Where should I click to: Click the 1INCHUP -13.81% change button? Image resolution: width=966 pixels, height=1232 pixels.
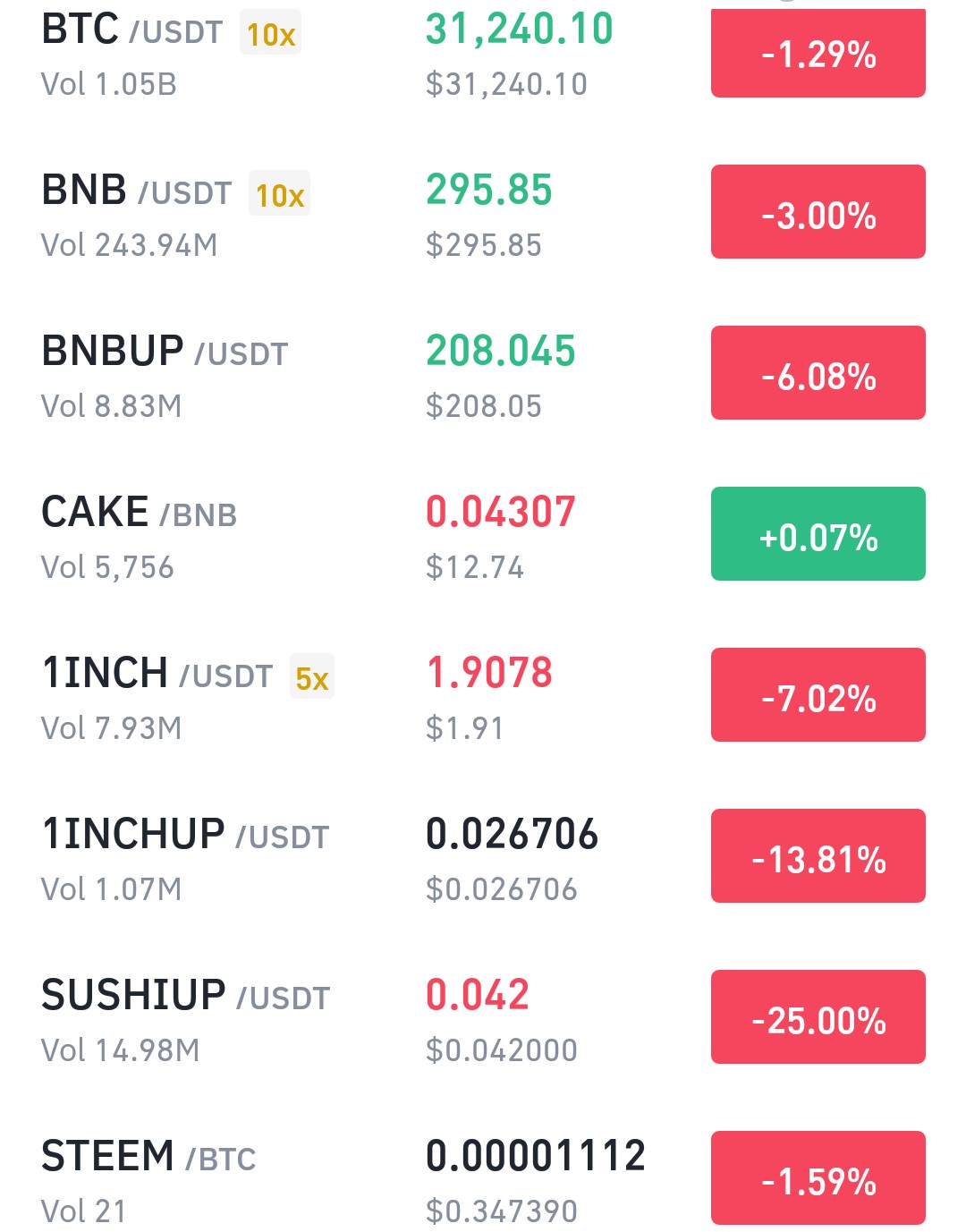pos(818,856)
